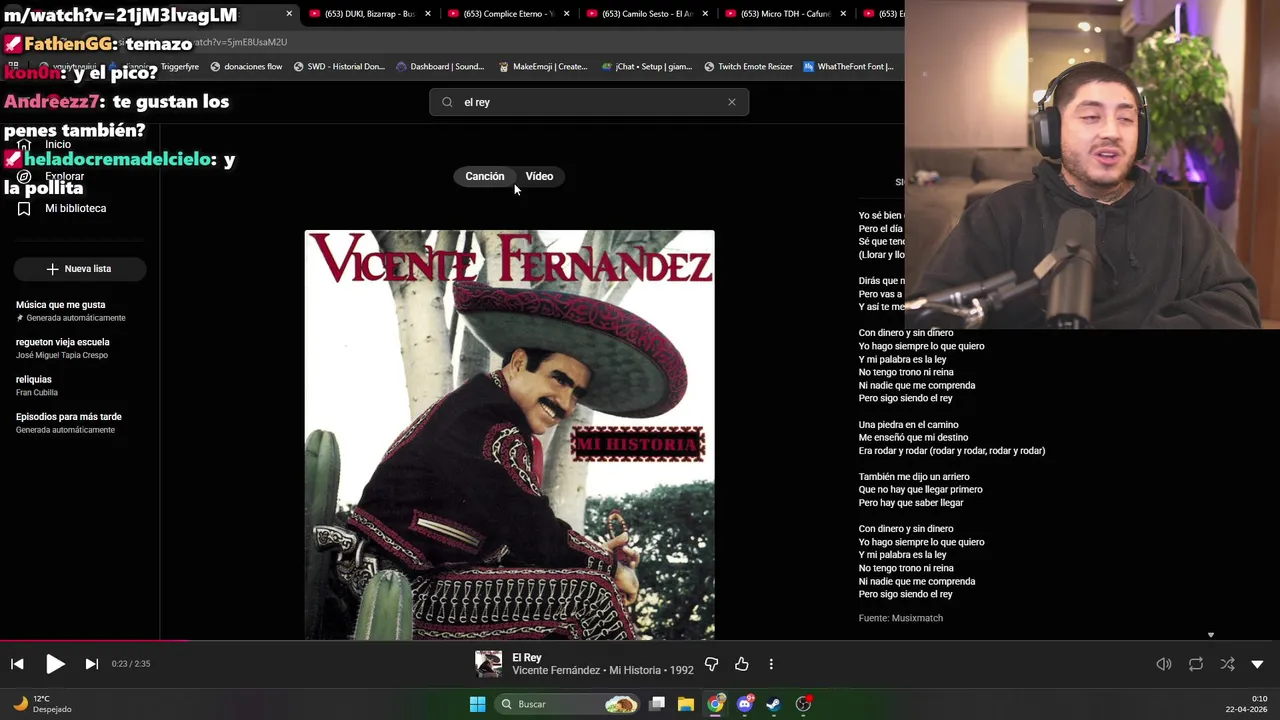This screenshot has height=720, width=1280.
Task: Click the small album thumbnail in player bar
Action: point(488,664)
